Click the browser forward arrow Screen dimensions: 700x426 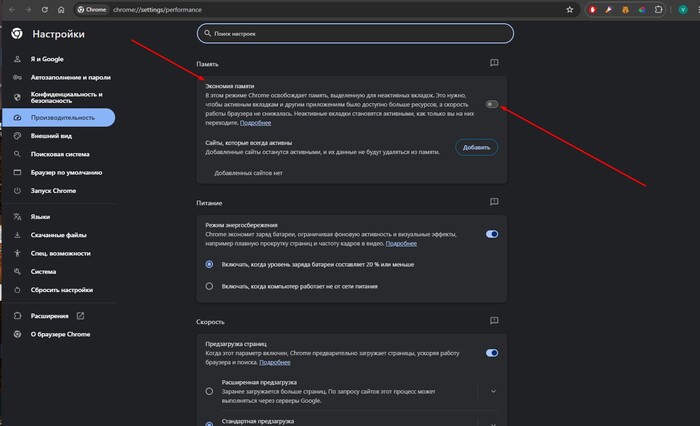pyautogui.click(x=28, y=9)
